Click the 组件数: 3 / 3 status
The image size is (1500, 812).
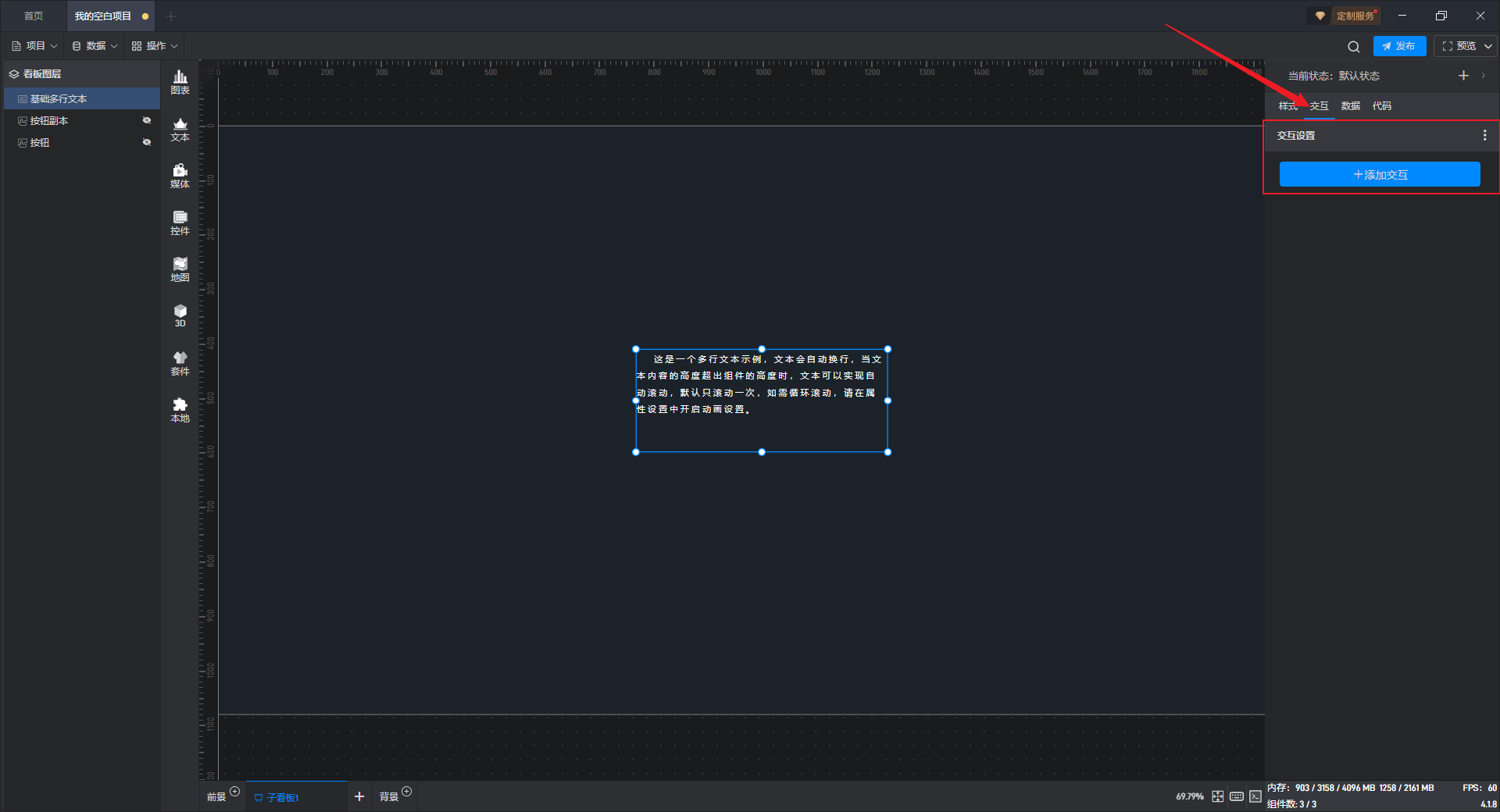(1291, 803)
